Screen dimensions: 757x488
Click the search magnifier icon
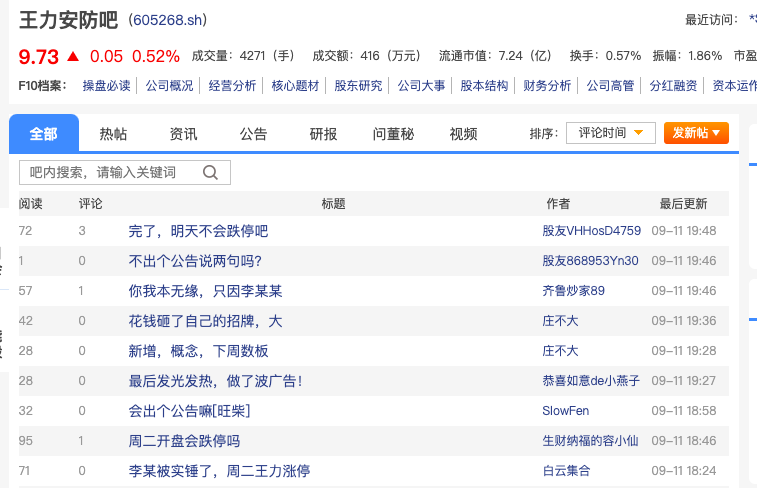point(210,172)
